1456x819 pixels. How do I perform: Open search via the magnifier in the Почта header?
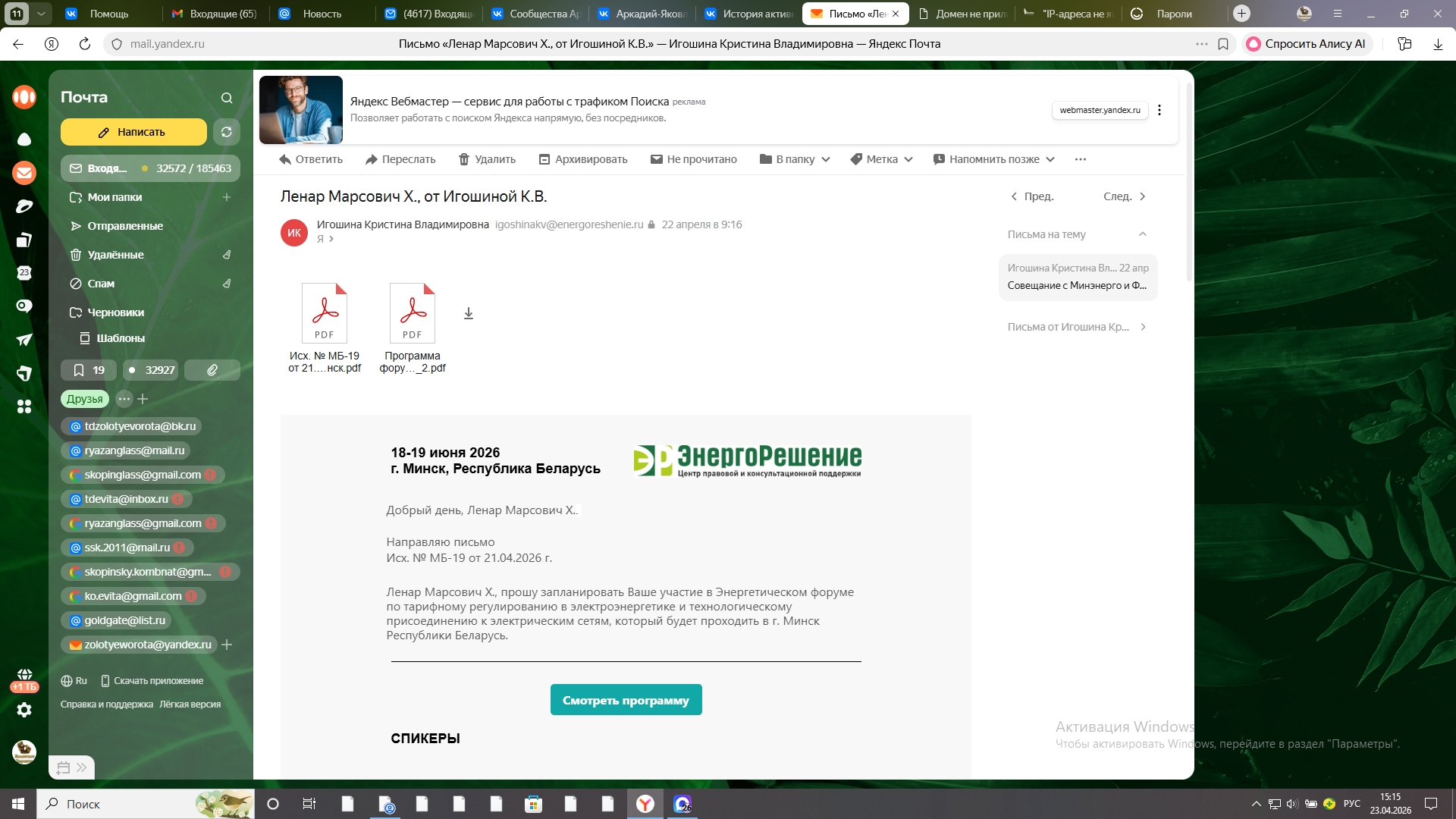[x=227, y=98]
